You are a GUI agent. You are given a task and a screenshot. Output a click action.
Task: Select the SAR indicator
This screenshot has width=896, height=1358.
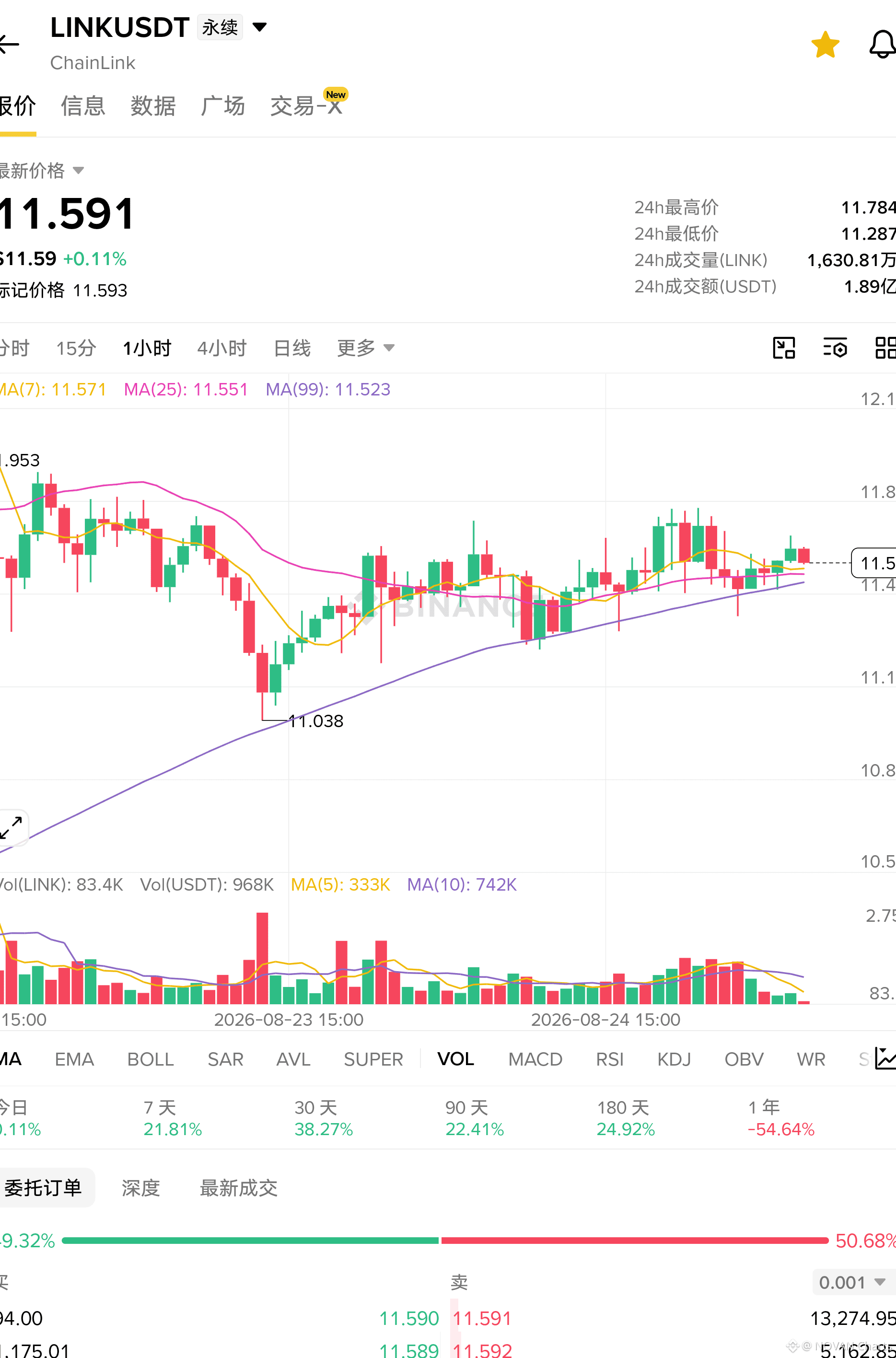point(225,1059)
